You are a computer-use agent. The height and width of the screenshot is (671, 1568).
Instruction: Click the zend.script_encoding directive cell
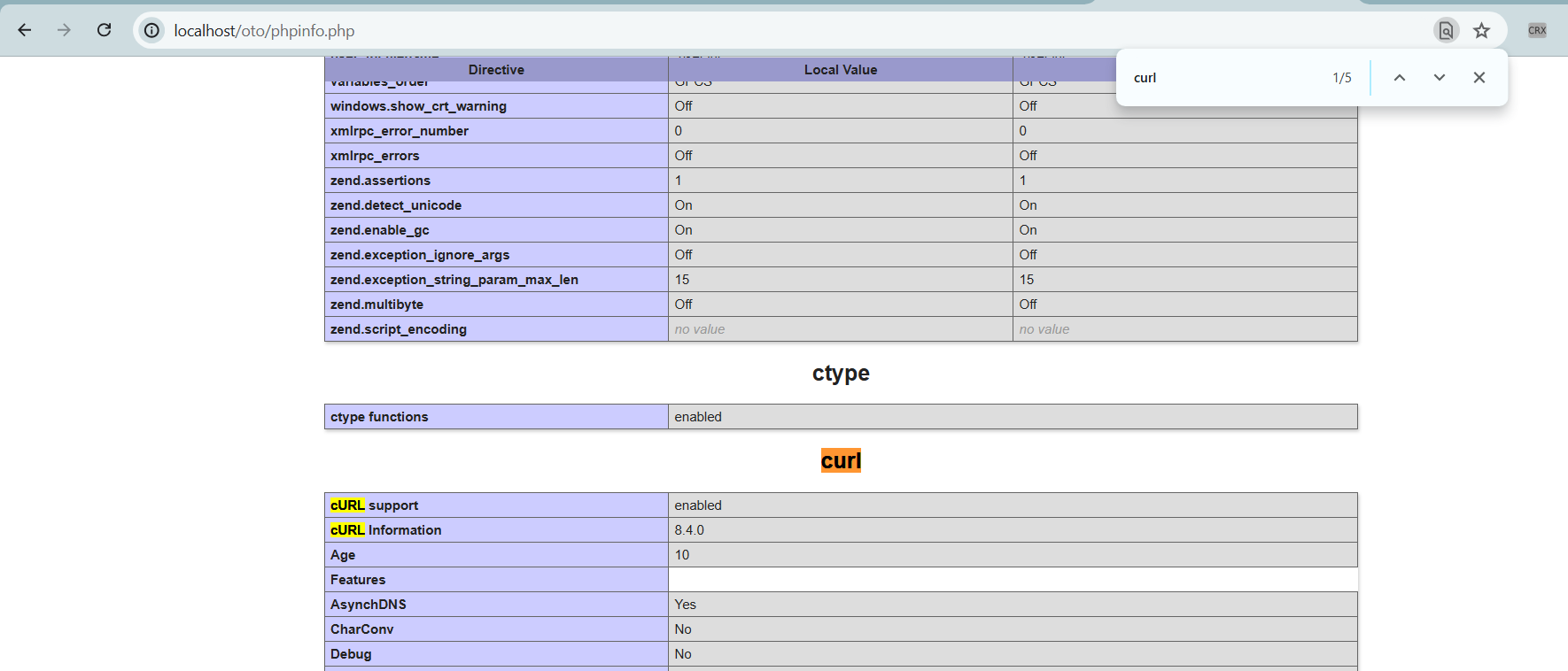(x=496, y=329)
